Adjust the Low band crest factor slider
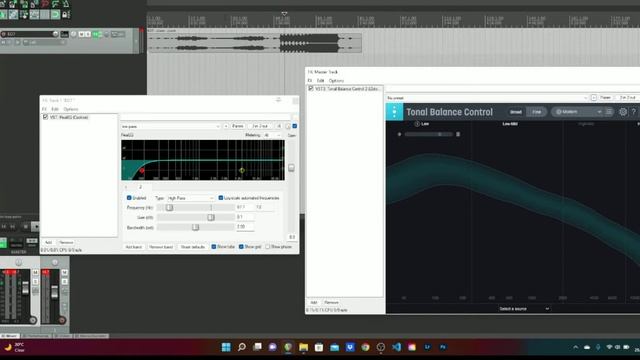640x360 pixels. [429, 134]
